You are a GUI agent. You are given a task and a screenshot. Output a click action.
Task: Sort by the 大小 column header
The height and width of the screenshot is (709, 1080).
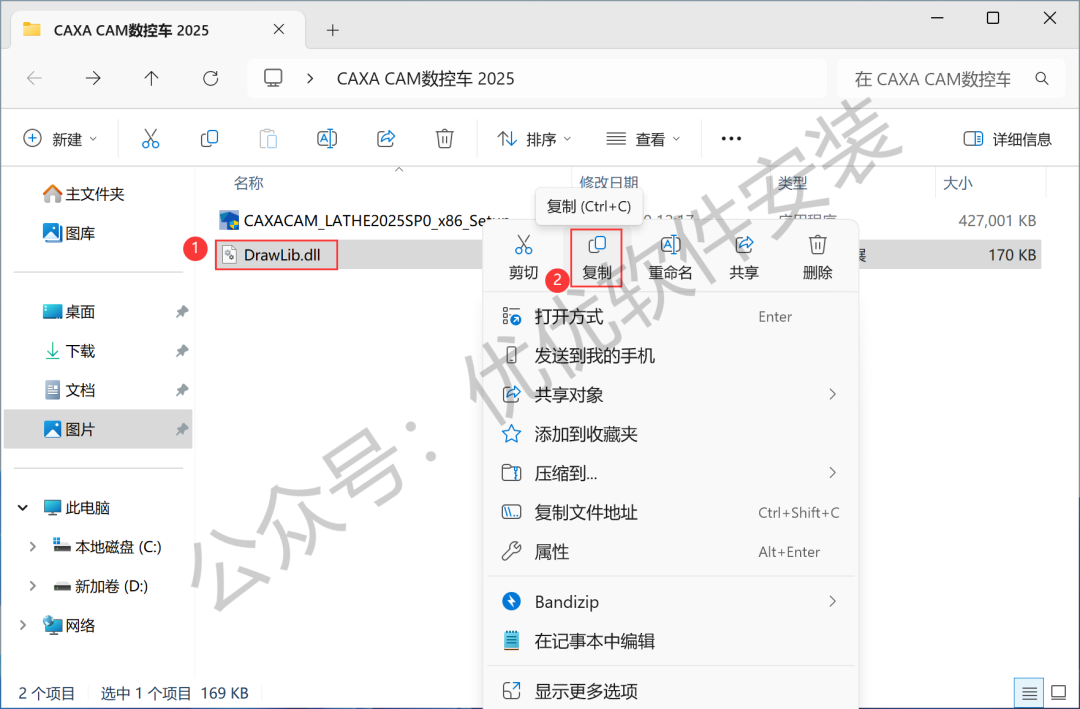[957, 183]
